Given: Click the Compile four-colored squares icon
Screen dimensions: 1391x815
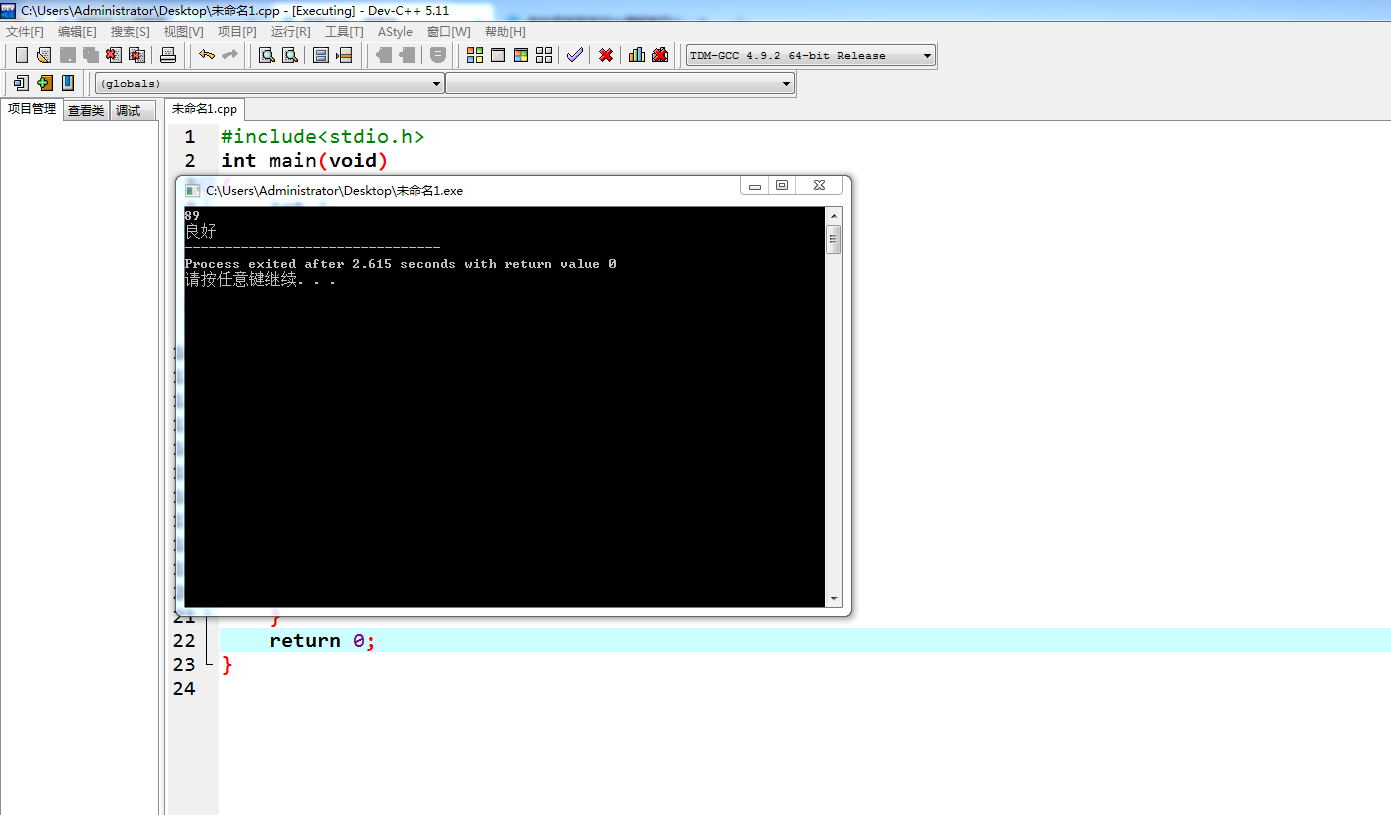Looking at the screenshot, I should (x=475, y=55).
